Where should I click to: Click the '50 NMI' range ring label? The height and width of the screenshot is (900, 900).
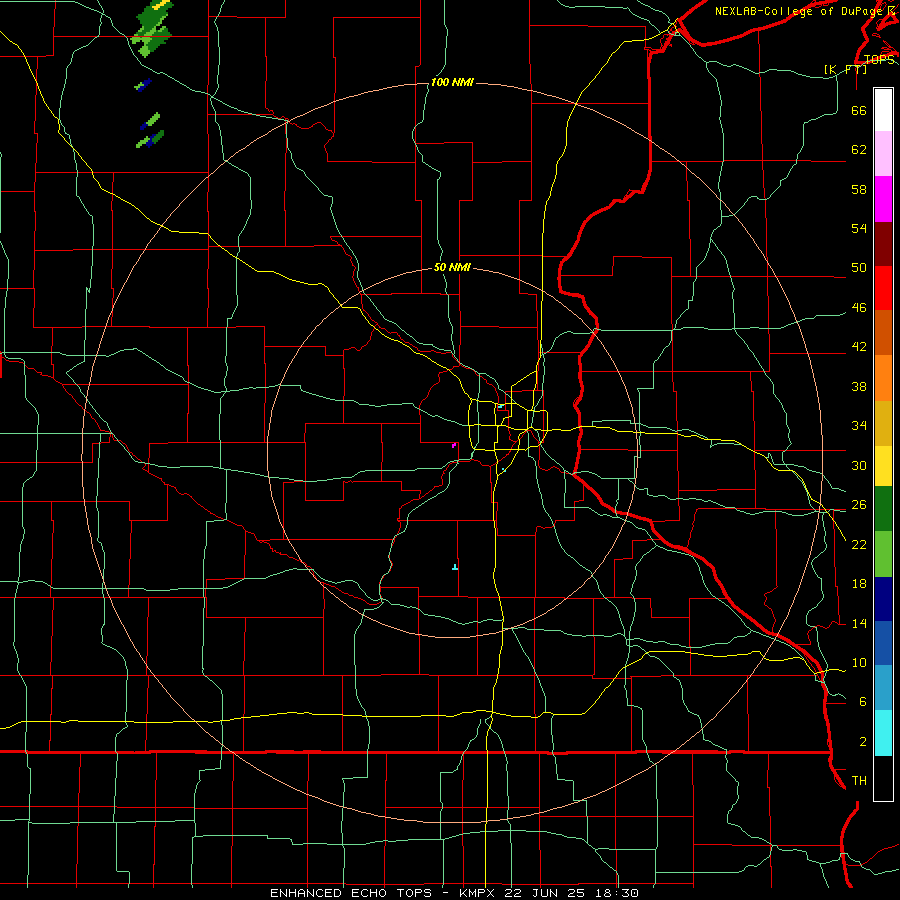coord(452,267)
